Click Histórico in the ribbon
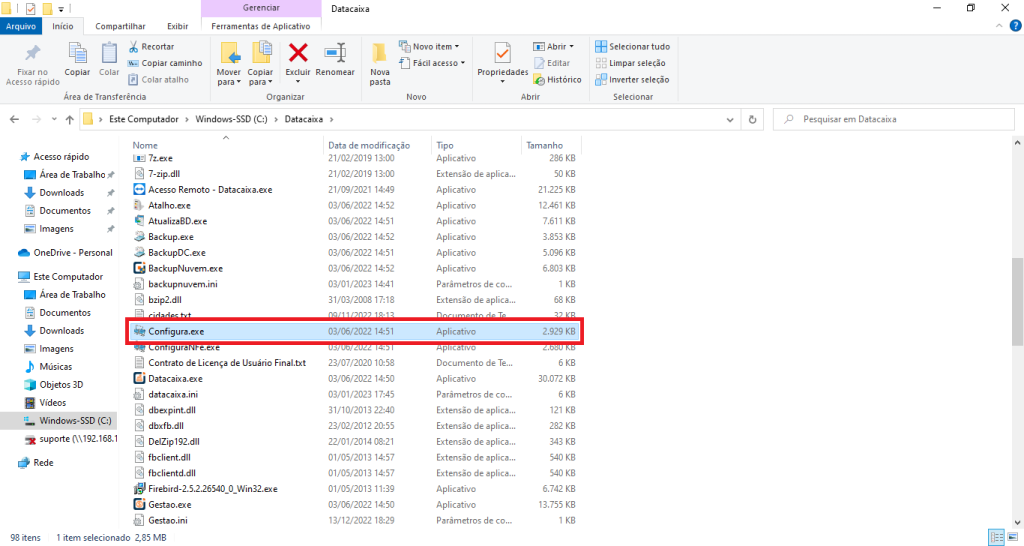The width and height of the screenshot is (1024, 546). click(557, 80)
